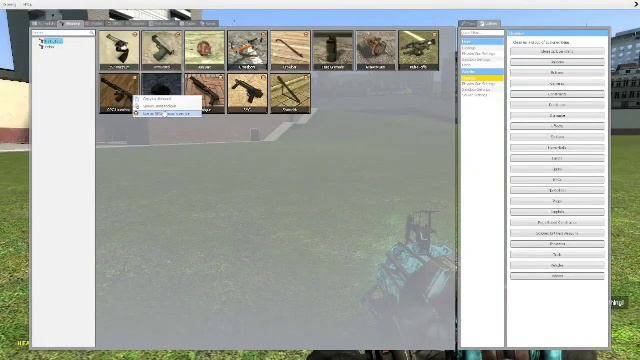Open Sandbox Settings under User
640x360 pixels.
click(482, 60)
